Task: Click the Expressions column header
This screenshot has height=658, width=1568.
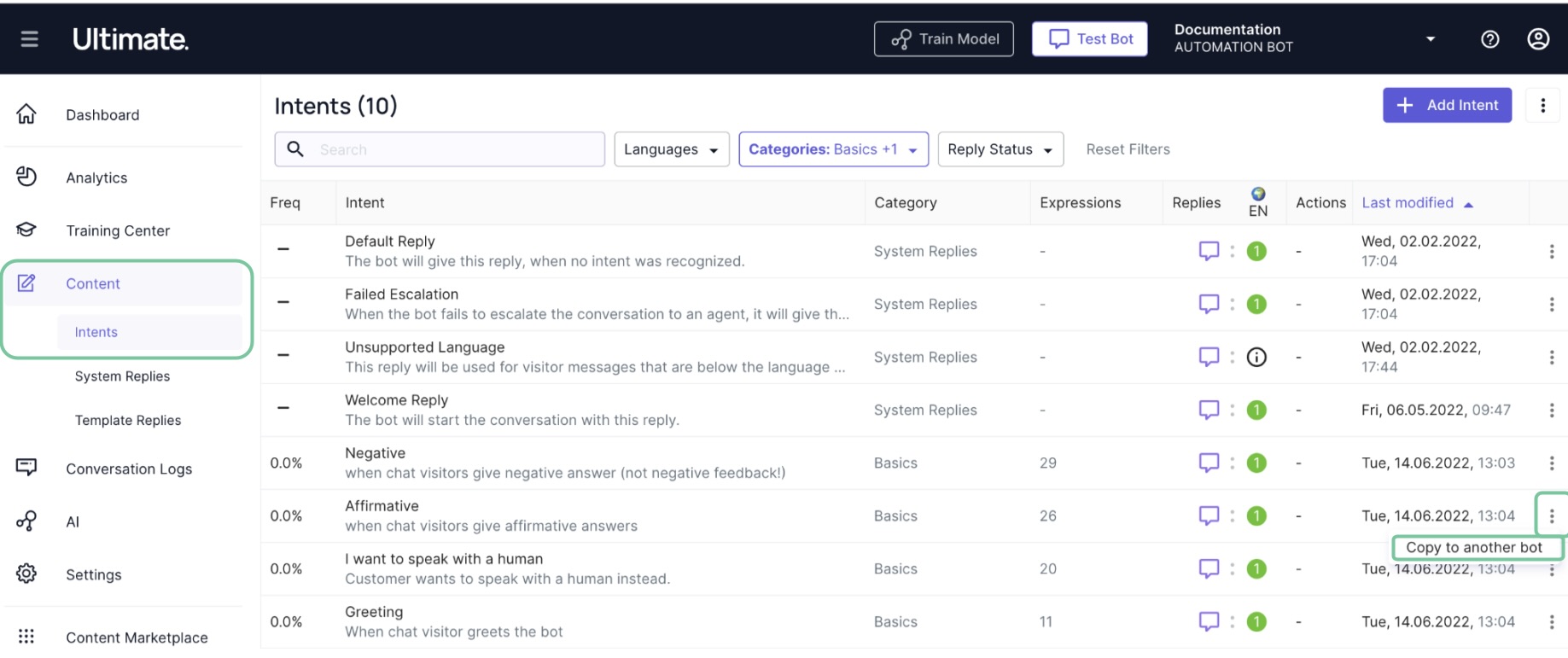Action: point(1080,202)
